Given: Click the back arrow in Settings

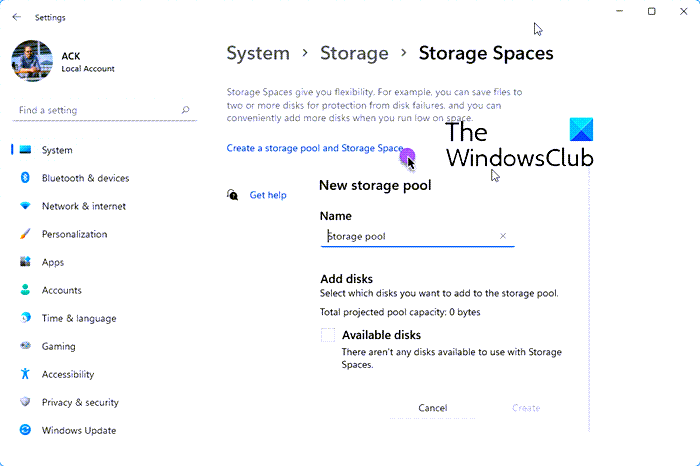Looking at the screenshot, I should [x=17, y=17].
